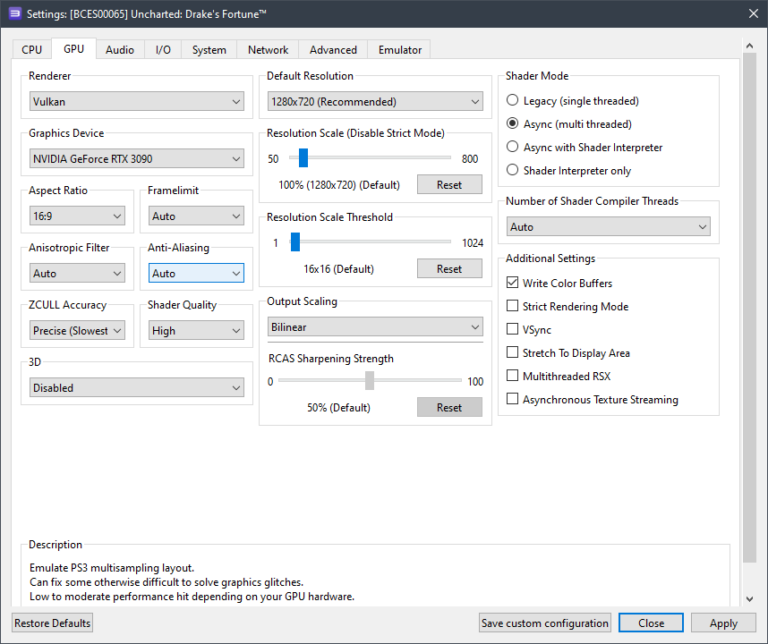Choose Shader Interpreter only mode

(x=513, y=170)
